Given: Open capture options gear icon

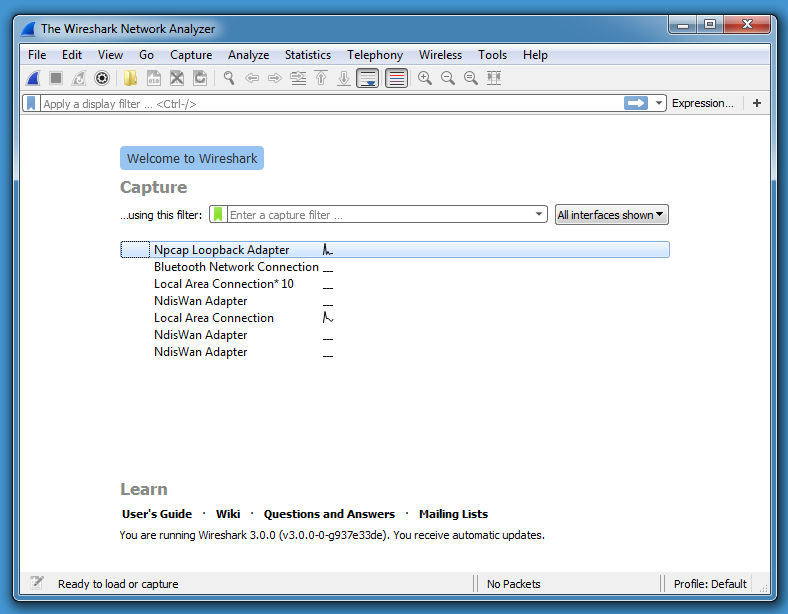Looking at the screenshot, I should (x=101, y=78).
